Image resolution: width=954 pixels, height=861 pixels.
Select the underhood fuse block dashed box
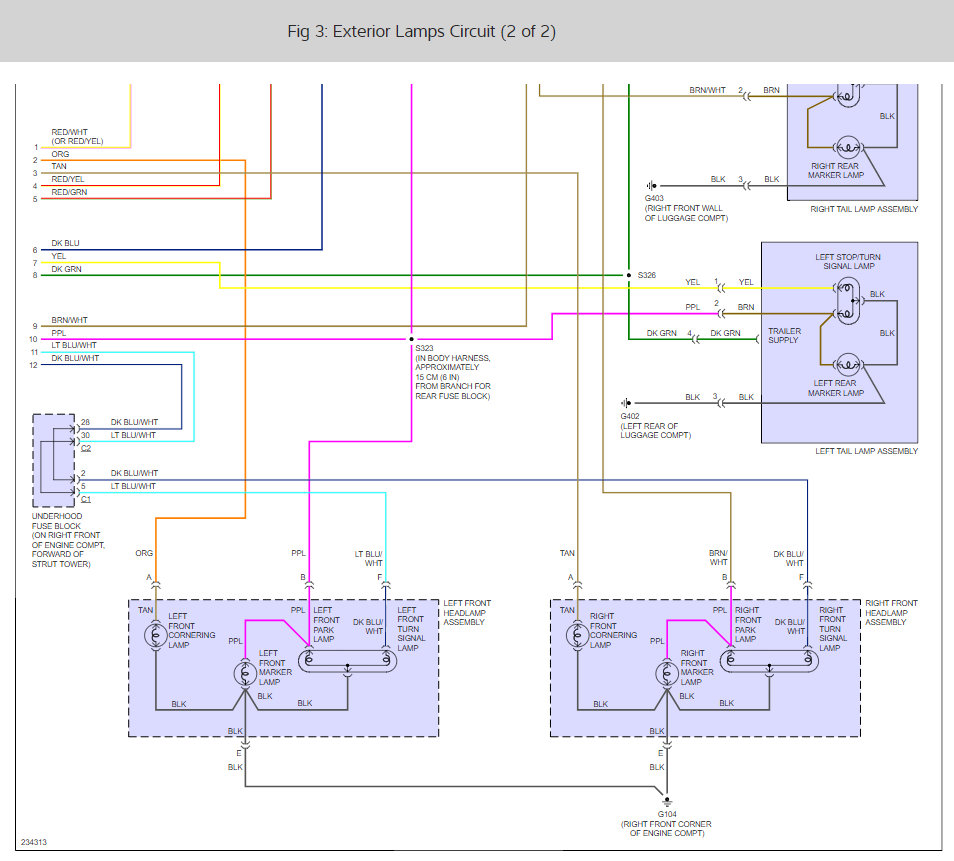pos(54,461)
